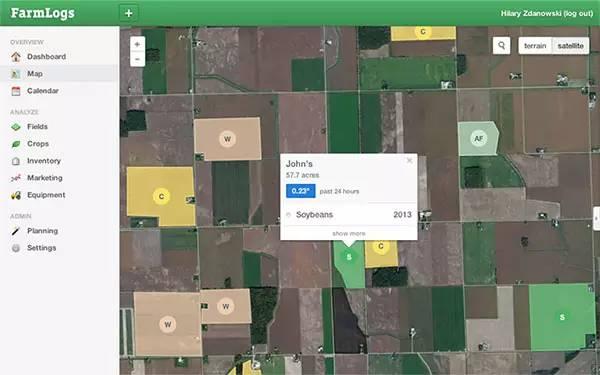Click the Crops leaf icon
This screenshot has width=600, height=375.
16,144
